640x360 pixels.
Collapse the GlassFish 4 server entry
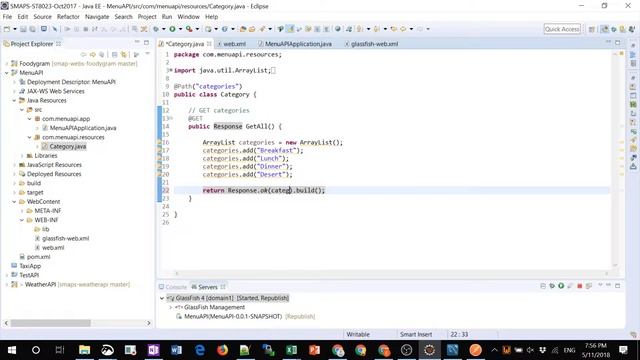pyautogui.click(x=162, y=298)
